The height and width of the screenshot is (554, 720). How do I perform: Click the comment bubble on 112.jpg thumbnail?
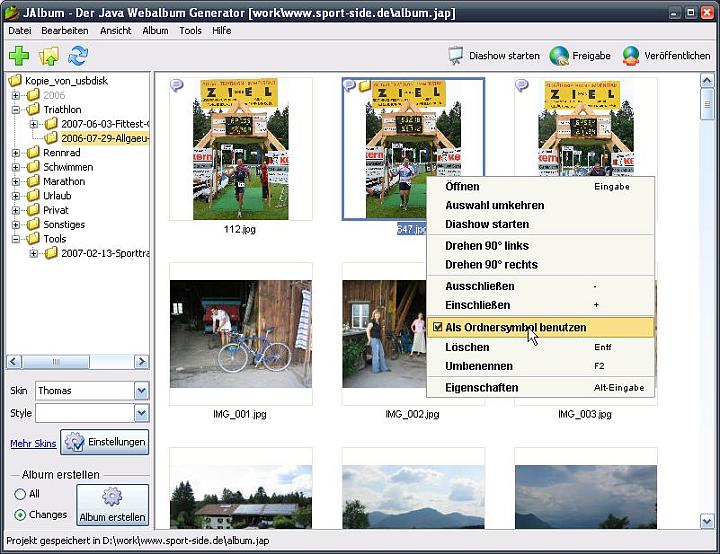point(176,85)
